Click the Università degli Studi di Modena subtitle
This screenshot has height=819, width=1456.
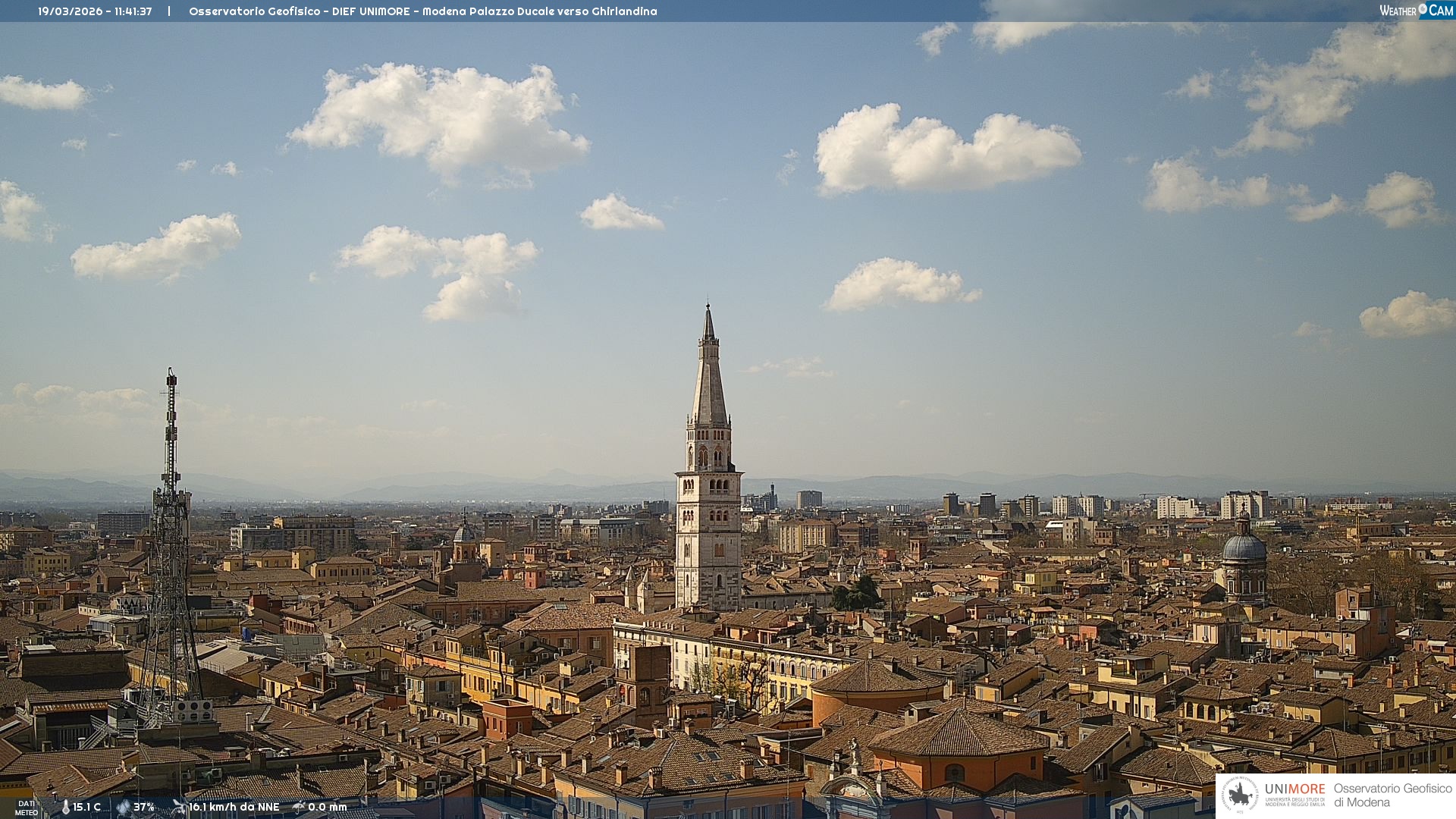point(1294,802)
